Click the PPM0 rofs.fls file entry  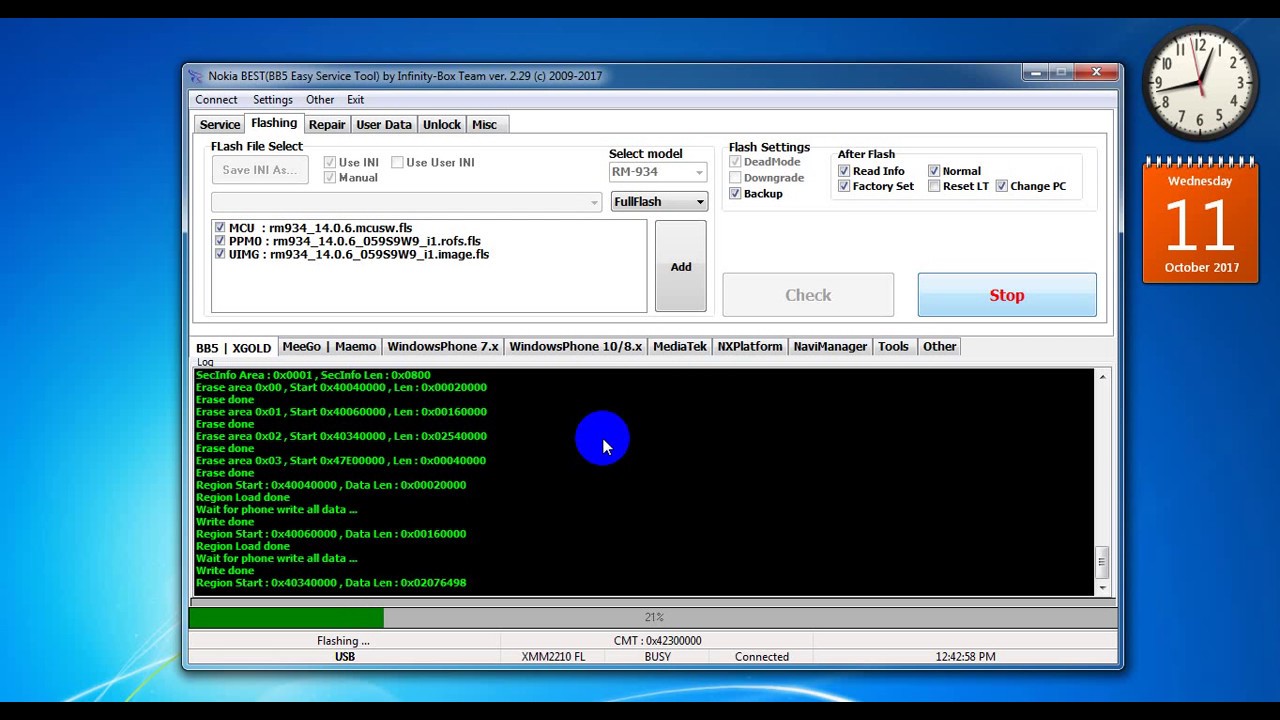point(354,241)
